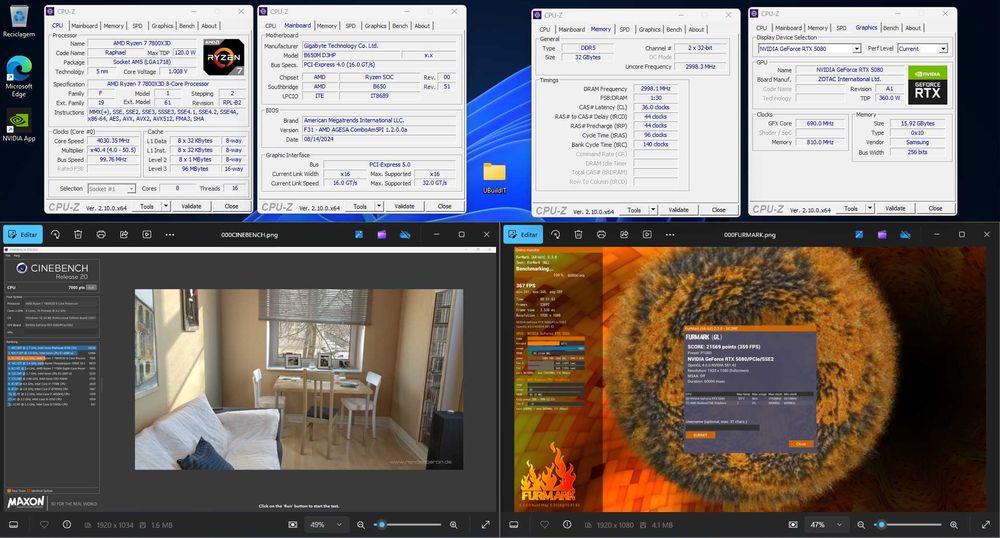Rotate the 000CINEBENCH.png image

pyautogui.click(x=55, y=235)
